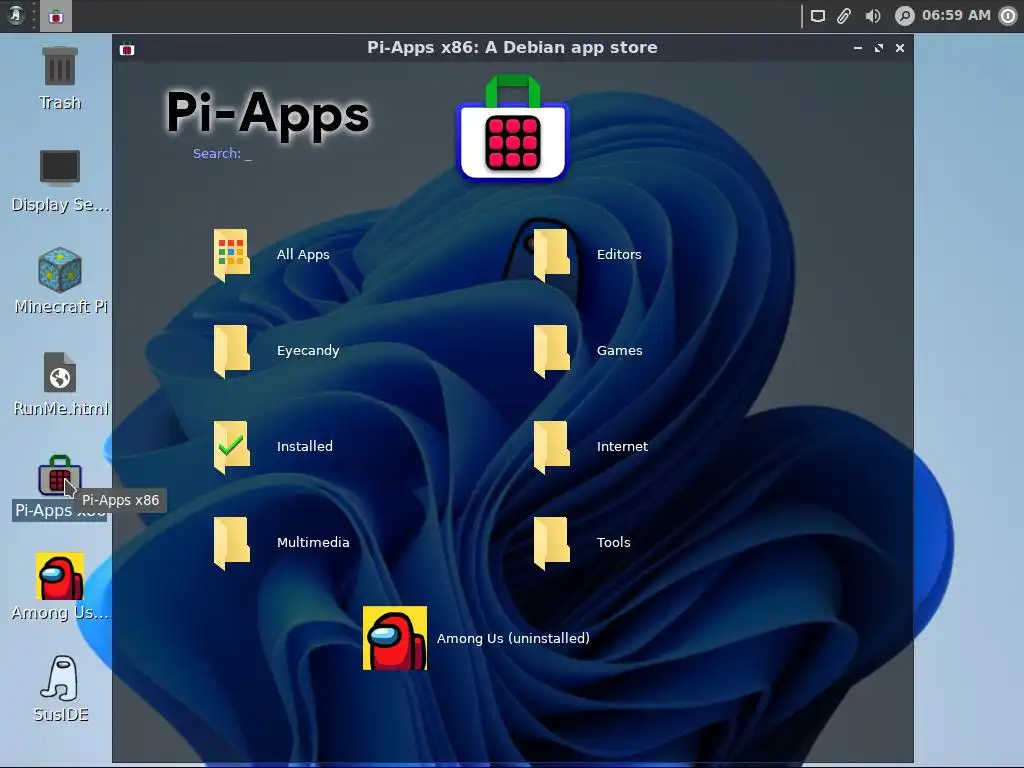Click the Pi-Apps heading text

[268, 114]
